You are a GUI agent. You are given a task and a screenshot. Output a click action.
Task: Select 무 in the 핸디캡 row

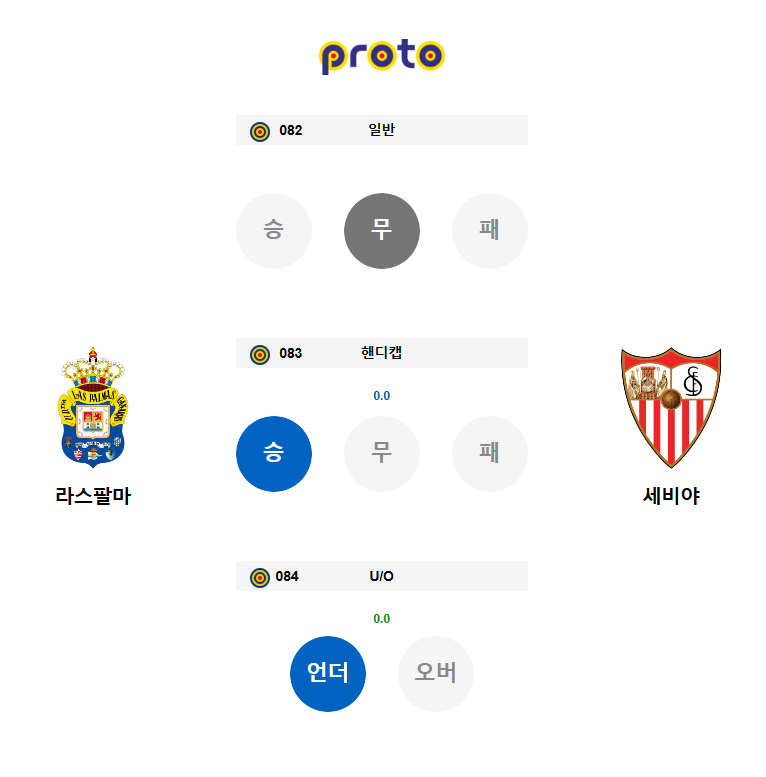coord(382,454)
